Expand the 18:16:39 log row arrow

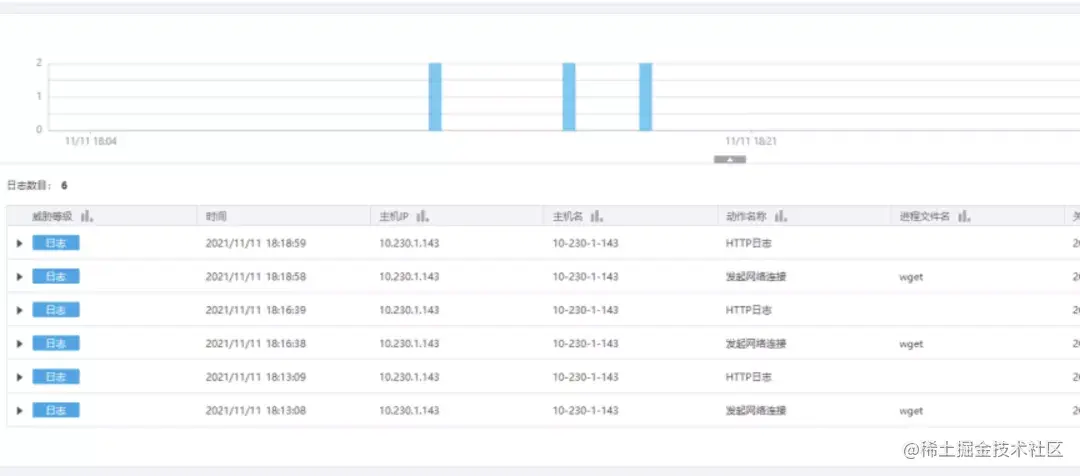coord(19,310)
